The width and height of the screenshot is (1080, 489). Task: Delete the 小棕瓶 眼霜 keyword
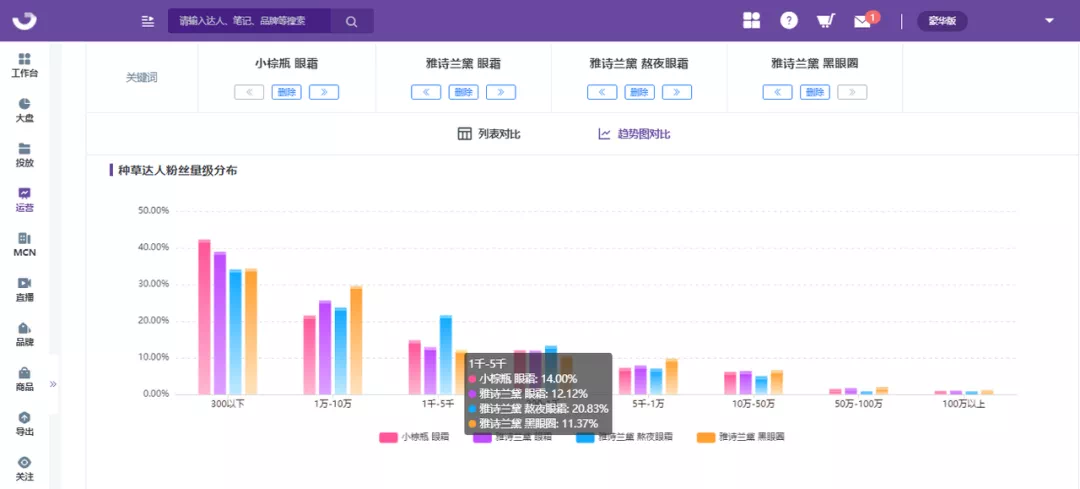(287, 92)
